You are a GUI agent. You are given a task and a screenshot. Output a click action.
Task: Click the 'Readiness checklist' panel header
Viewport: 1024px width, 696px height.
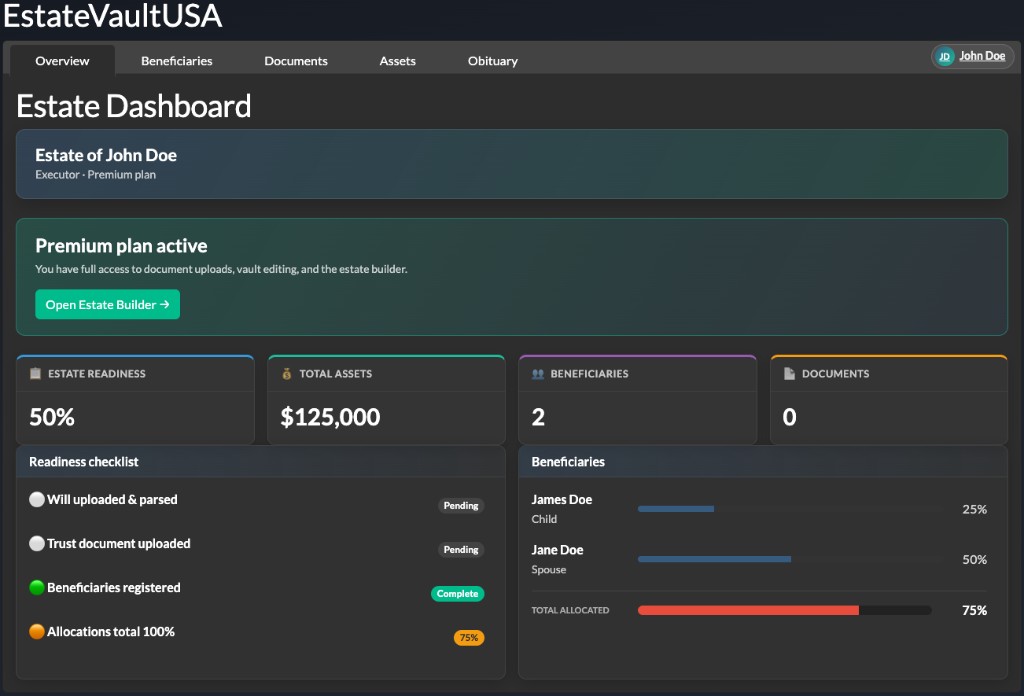[261, 462]
